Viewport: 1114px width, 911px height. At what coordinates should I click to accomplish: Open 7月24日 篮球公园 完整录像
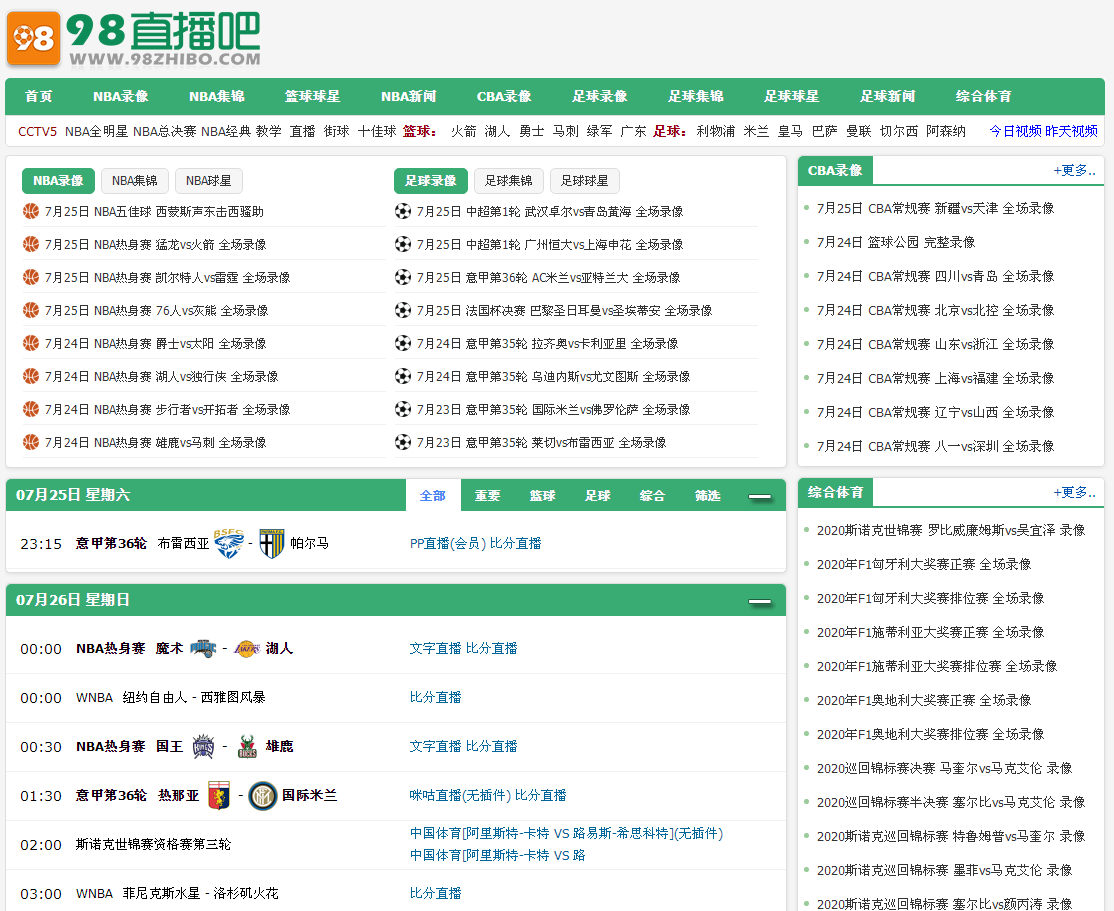coord(896,242)
